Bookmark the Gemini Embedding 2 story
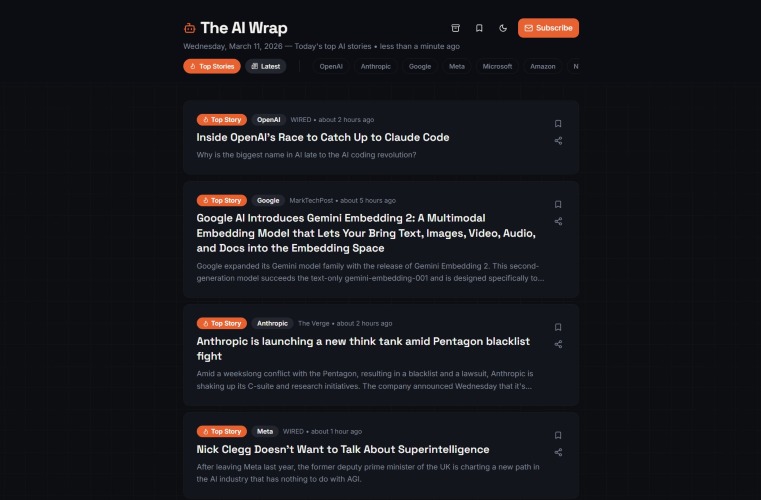 coord(558,204)
